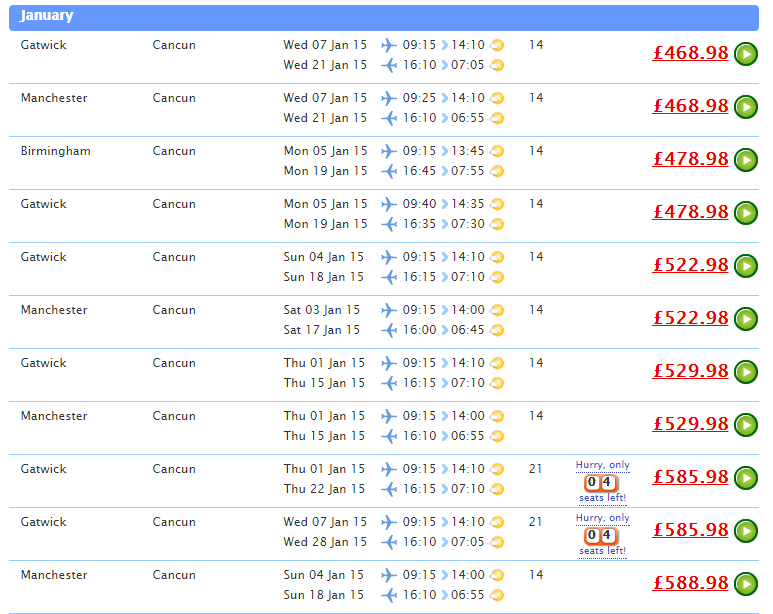Viewport: 773px width, 614px height.
Task: Click 'Sun 18 Jan 15' on Manchester row
Action: coord(323,595)
